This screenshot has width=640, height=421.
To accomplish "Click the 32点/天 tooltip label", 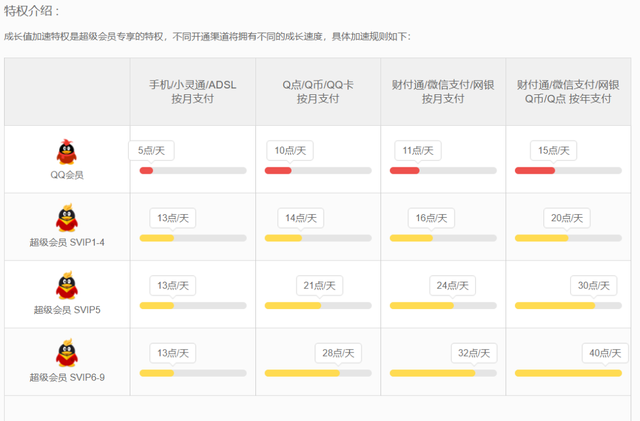I will point(474,353).
